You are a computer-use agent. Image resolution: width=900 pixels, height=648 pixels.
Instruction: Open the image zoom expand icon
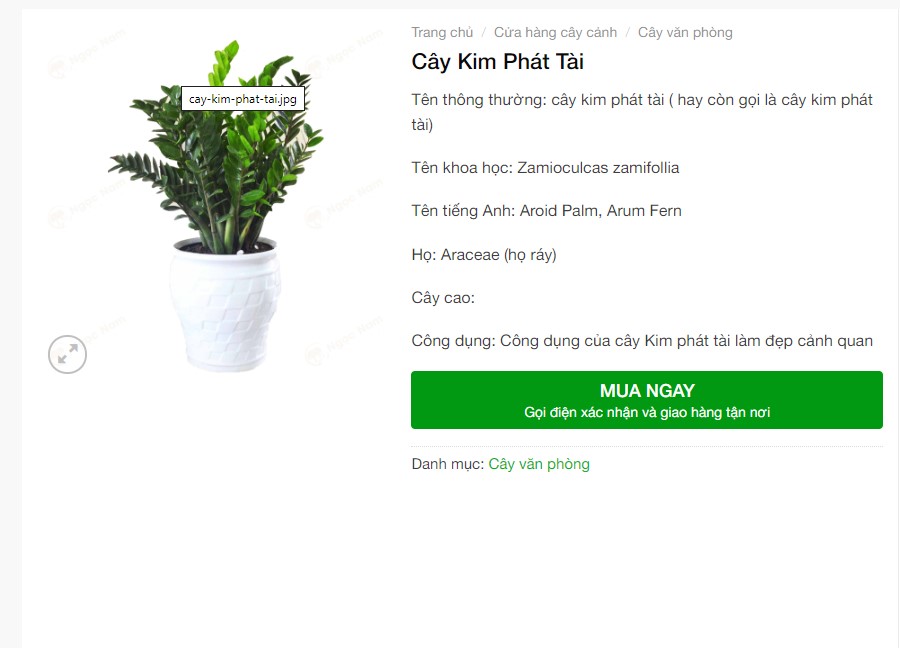click(x=67, y=354)
